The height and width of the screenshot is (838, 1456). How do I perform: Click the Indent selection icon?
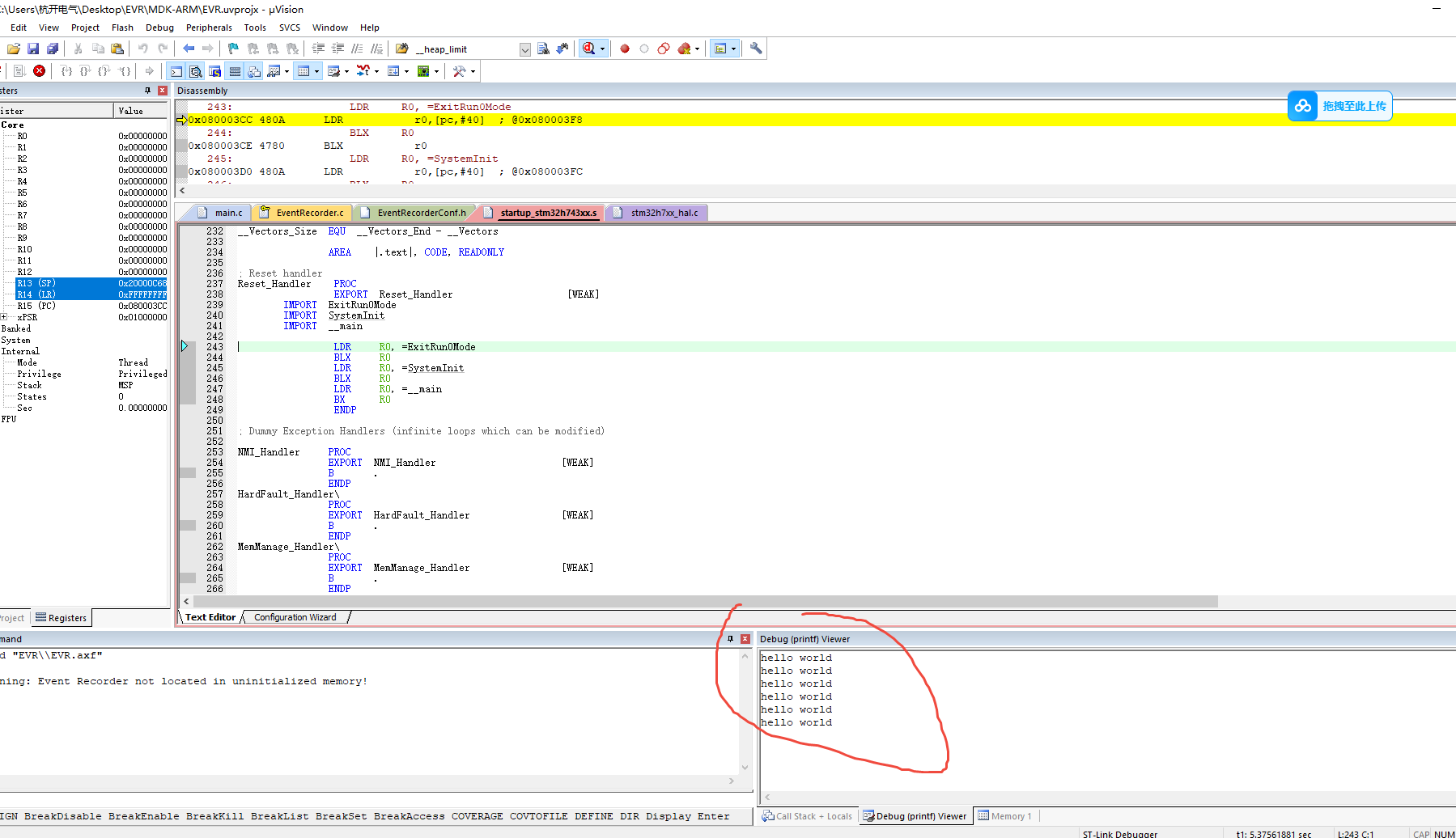click(x=318, y=49)
